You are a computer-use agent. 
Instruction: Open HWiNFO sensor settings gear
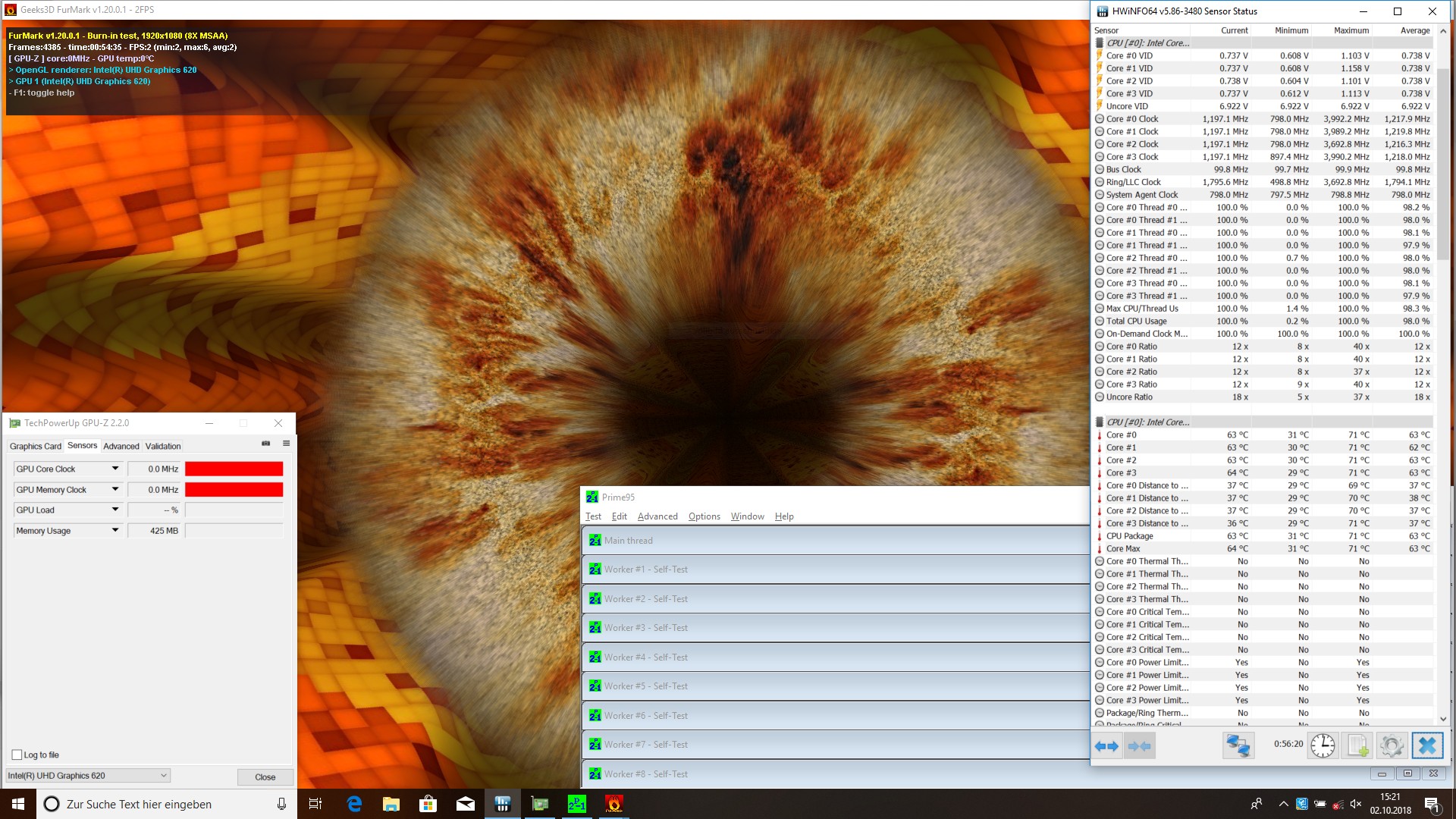point(1392,746)
